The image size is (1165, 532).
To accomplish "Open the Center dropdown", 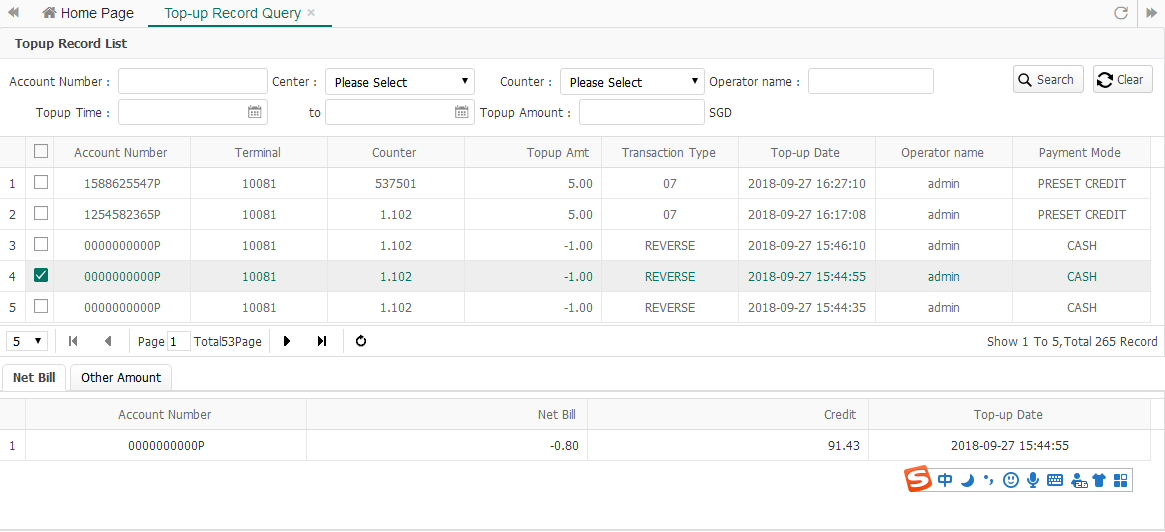I will [400, 82].
